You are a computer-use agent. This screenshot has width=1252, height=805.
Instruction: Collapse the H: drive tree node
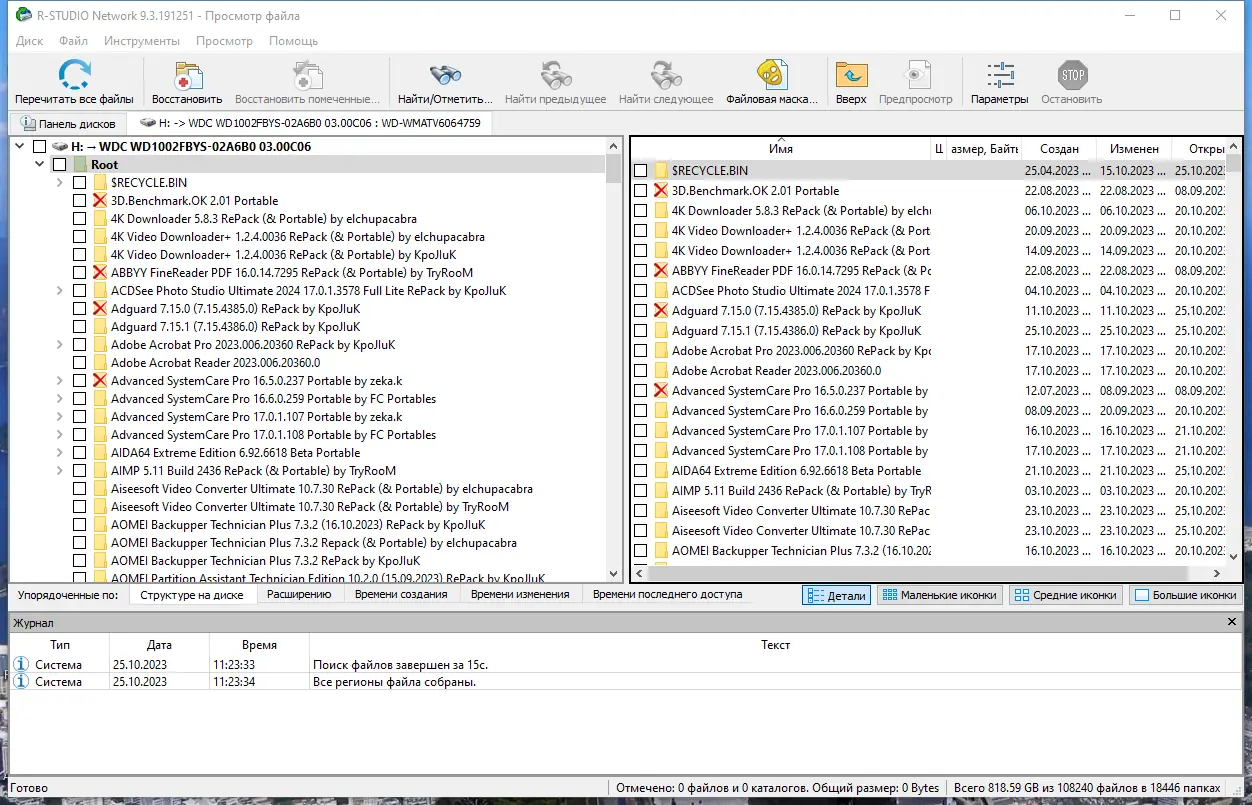point(19,147)
